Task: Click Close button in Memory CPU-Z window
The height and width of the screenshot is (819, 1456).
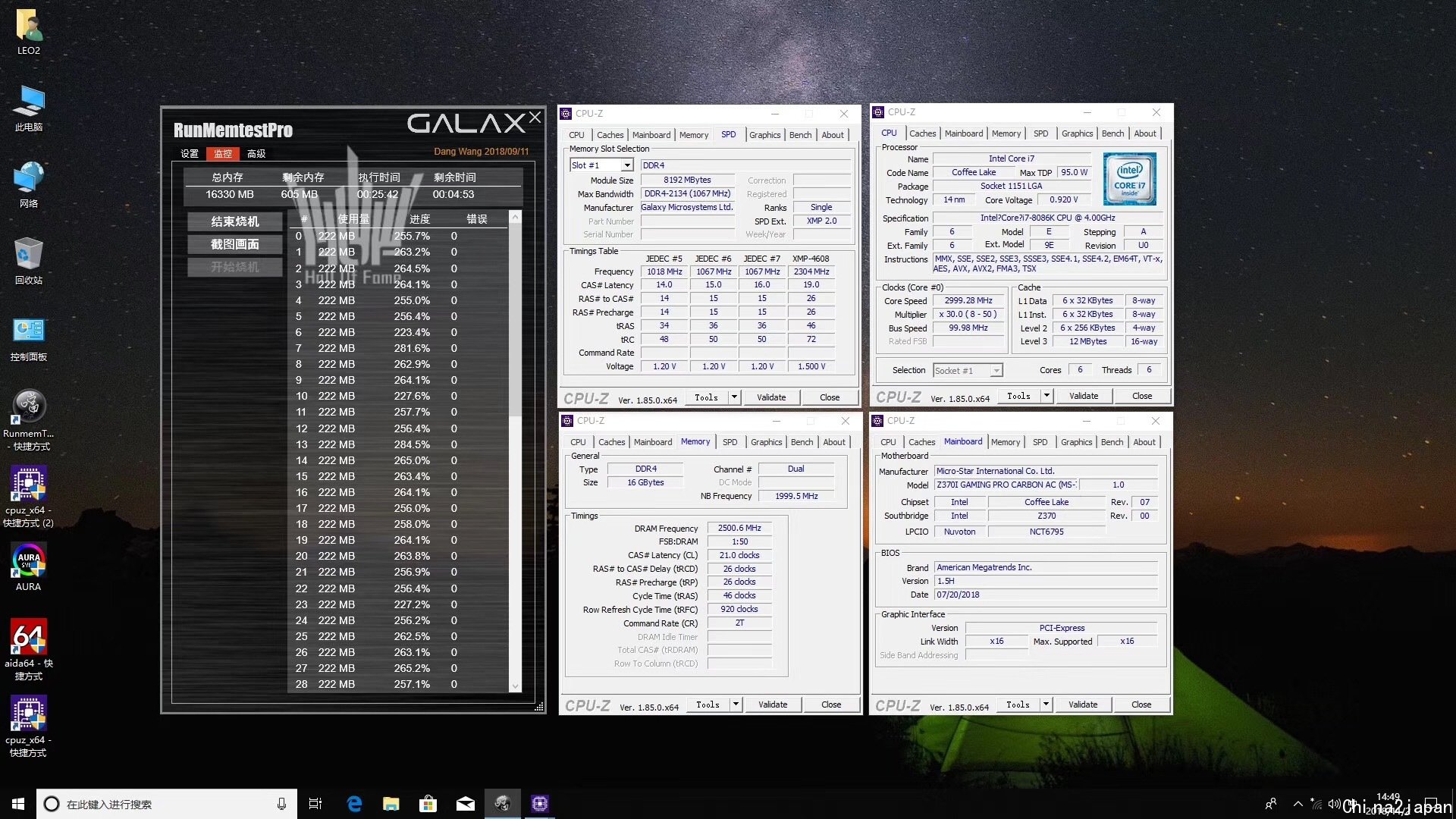Action: coord(831,704)
